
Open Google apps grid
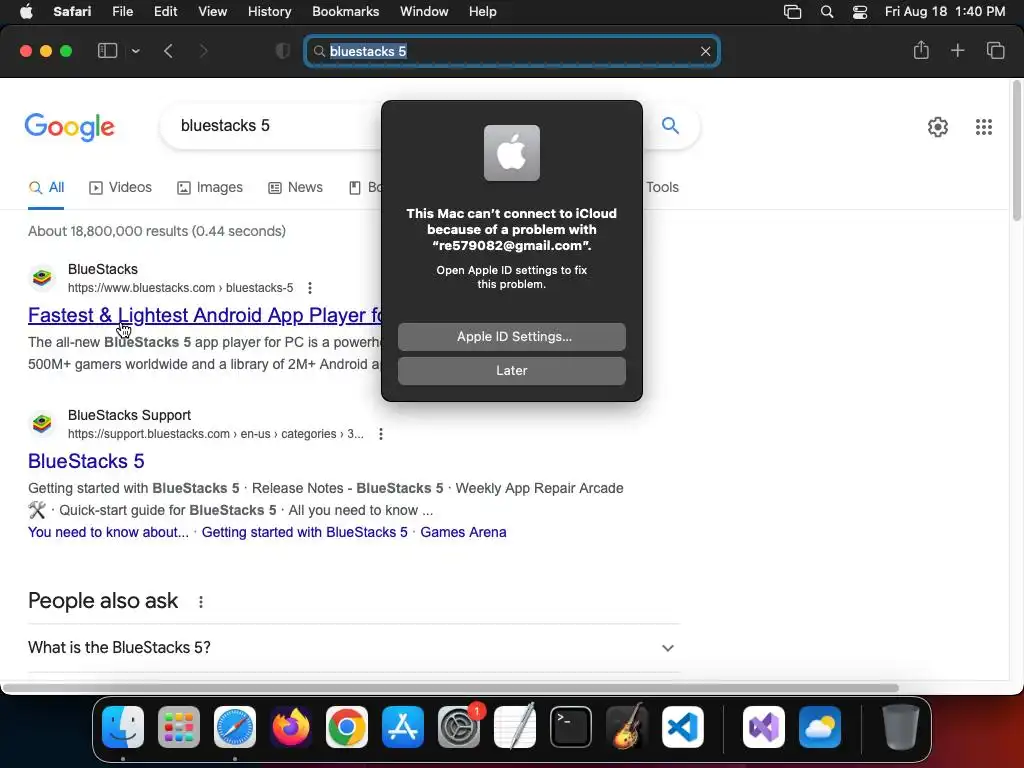point(984,127)
